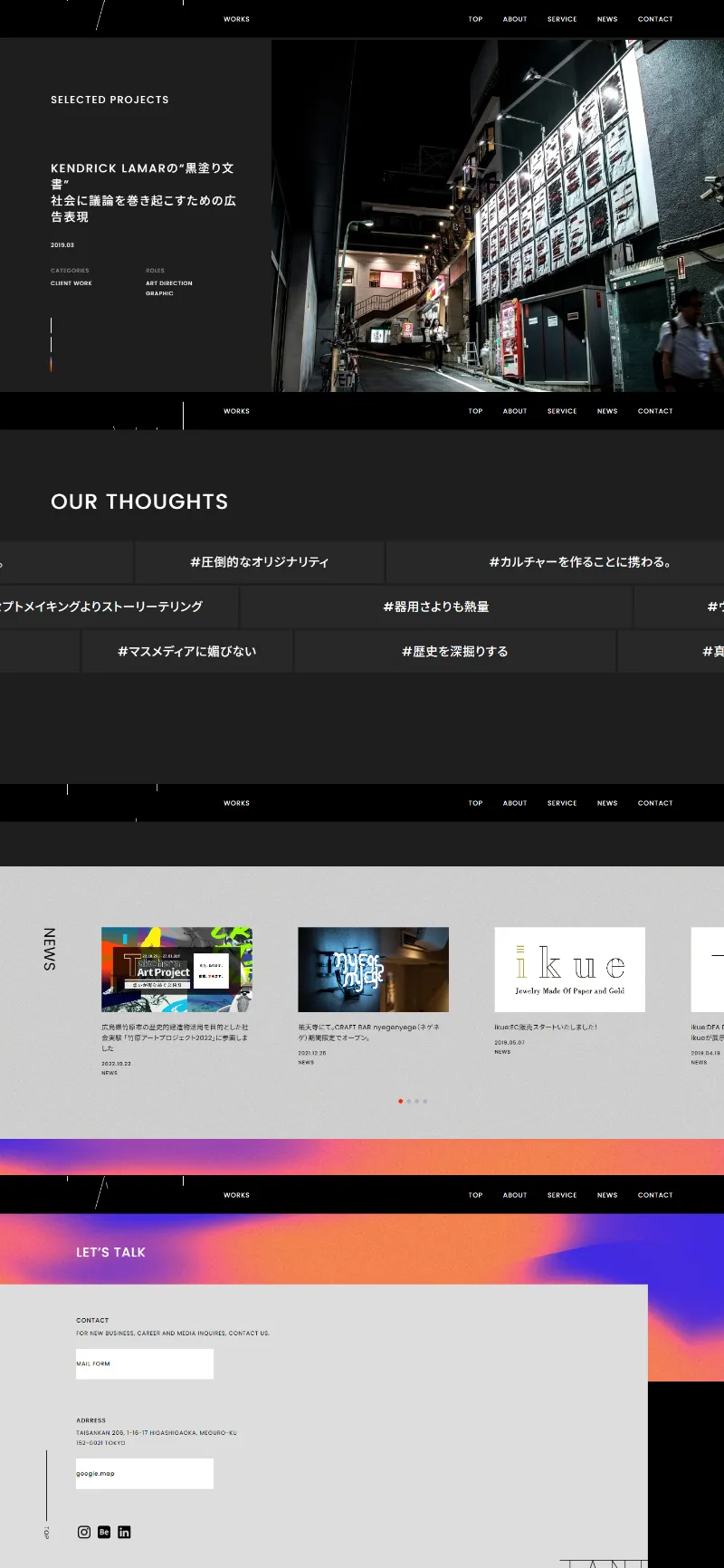Select the orange project slide indicator bar
Image resolution: width=724 pixels, height=1568 pixels.
coord(51,364)
